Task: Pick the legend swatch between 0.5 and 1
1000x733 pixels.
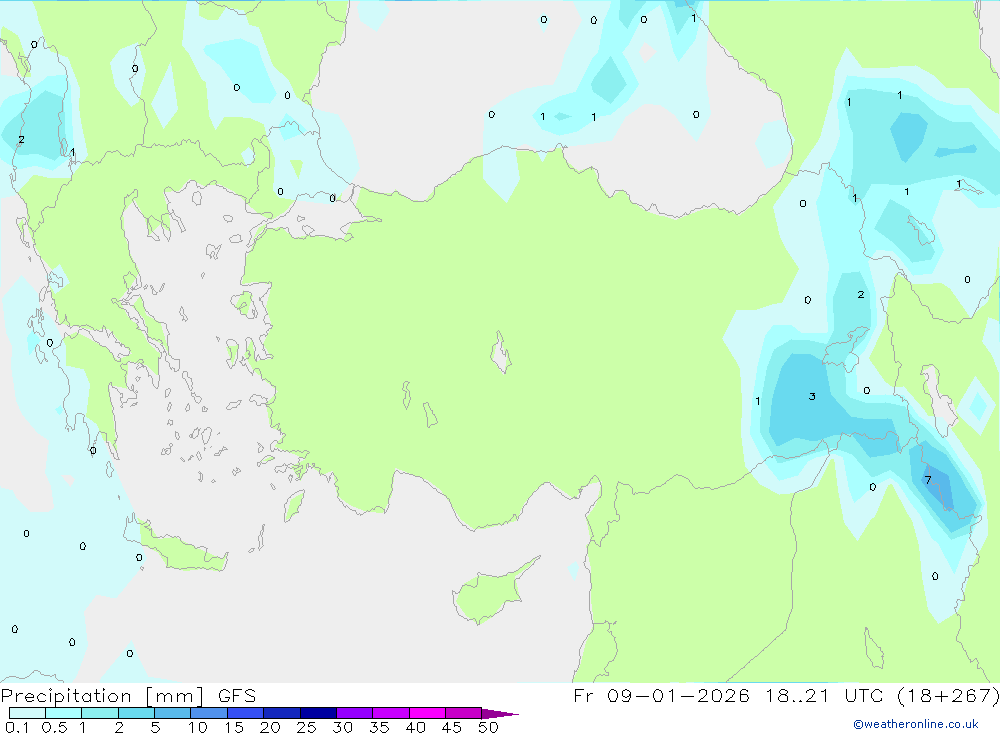Action: pos(63,713)
